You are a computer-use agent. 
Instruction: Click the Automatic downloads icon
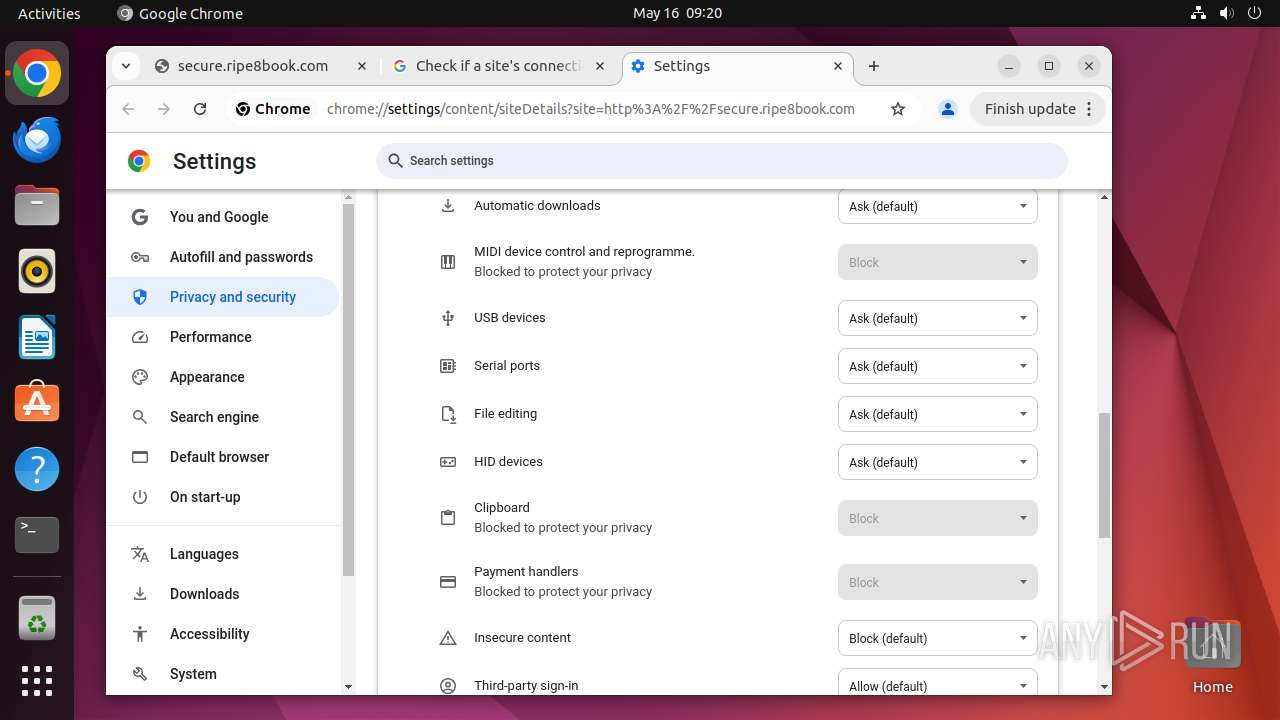tap(448, 206)
